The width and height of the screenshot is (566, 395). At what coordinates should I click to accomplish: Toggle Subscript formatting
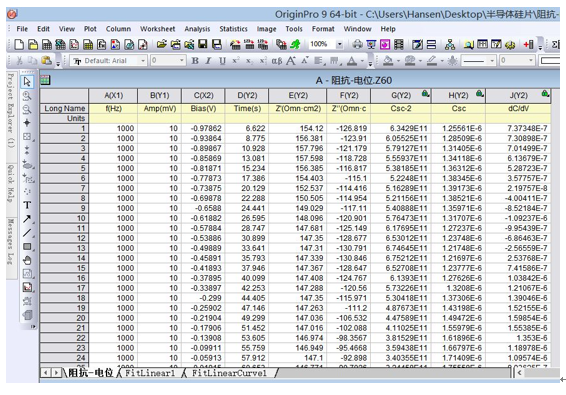pyautogui.click(x=249, y=61)
